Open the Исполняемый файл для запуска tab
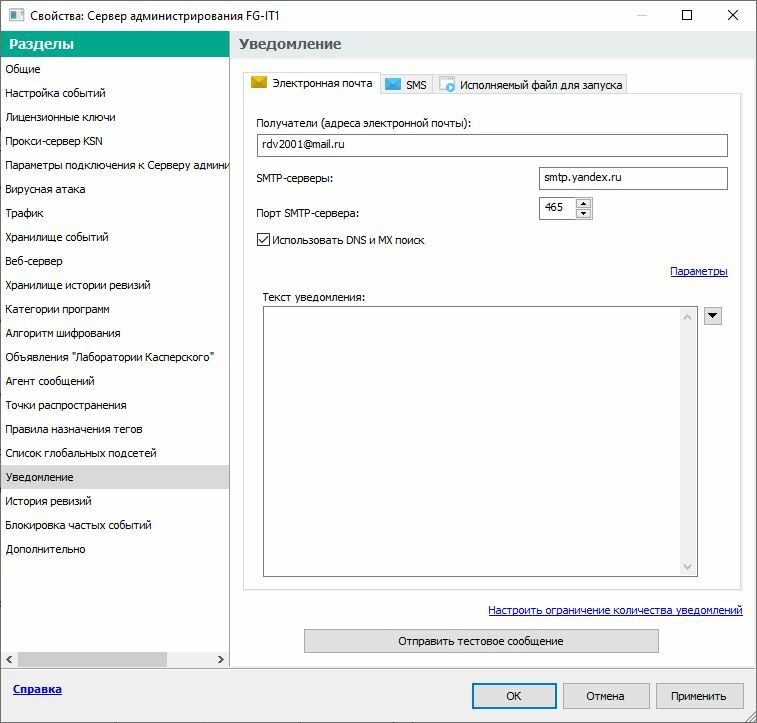Image resolution: width=757 pixels, height=723 pixels. click(530, 84)
